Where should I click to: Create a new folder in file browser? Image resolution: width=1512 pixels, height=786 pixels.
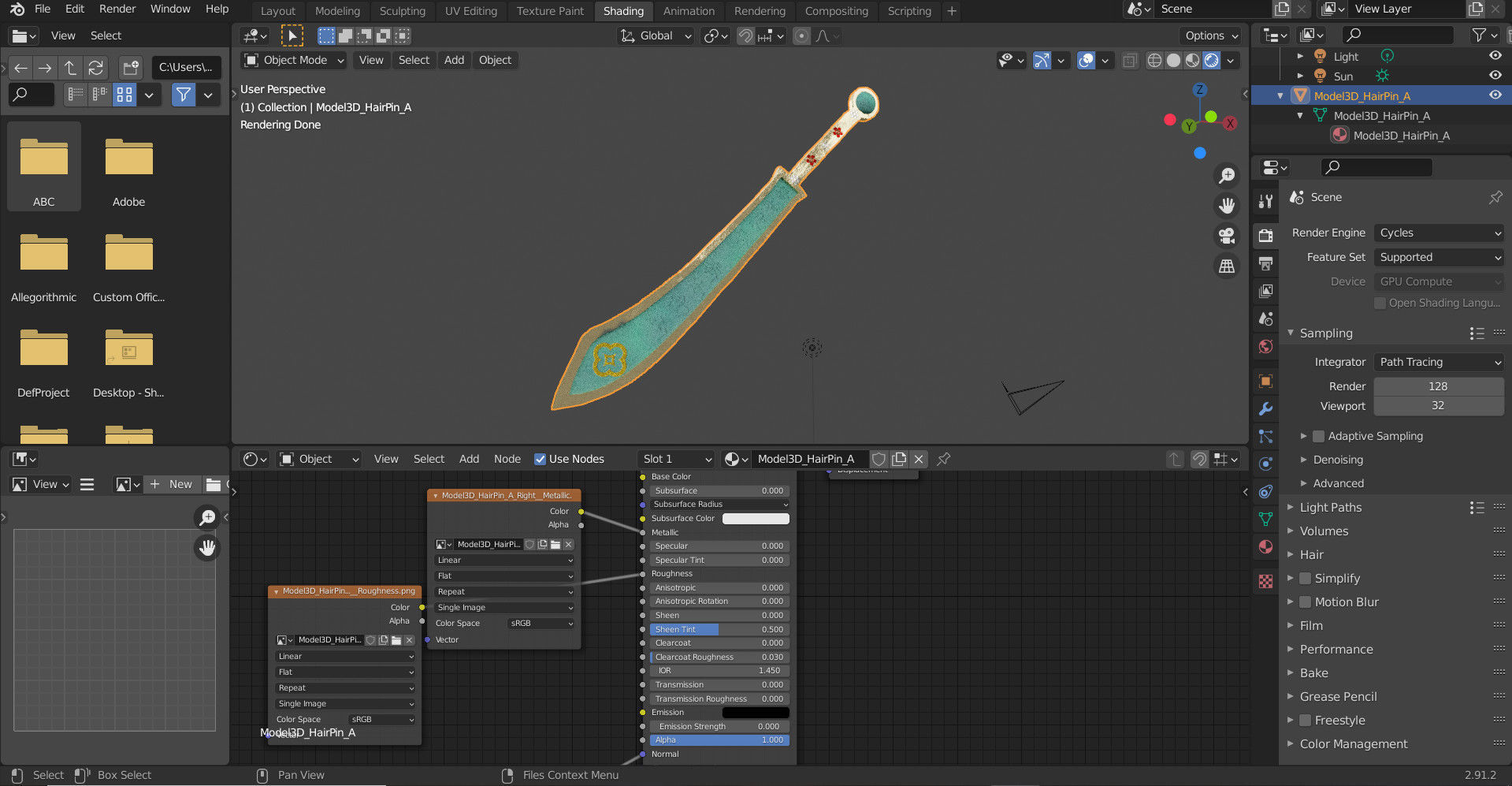tap(130, 68)
